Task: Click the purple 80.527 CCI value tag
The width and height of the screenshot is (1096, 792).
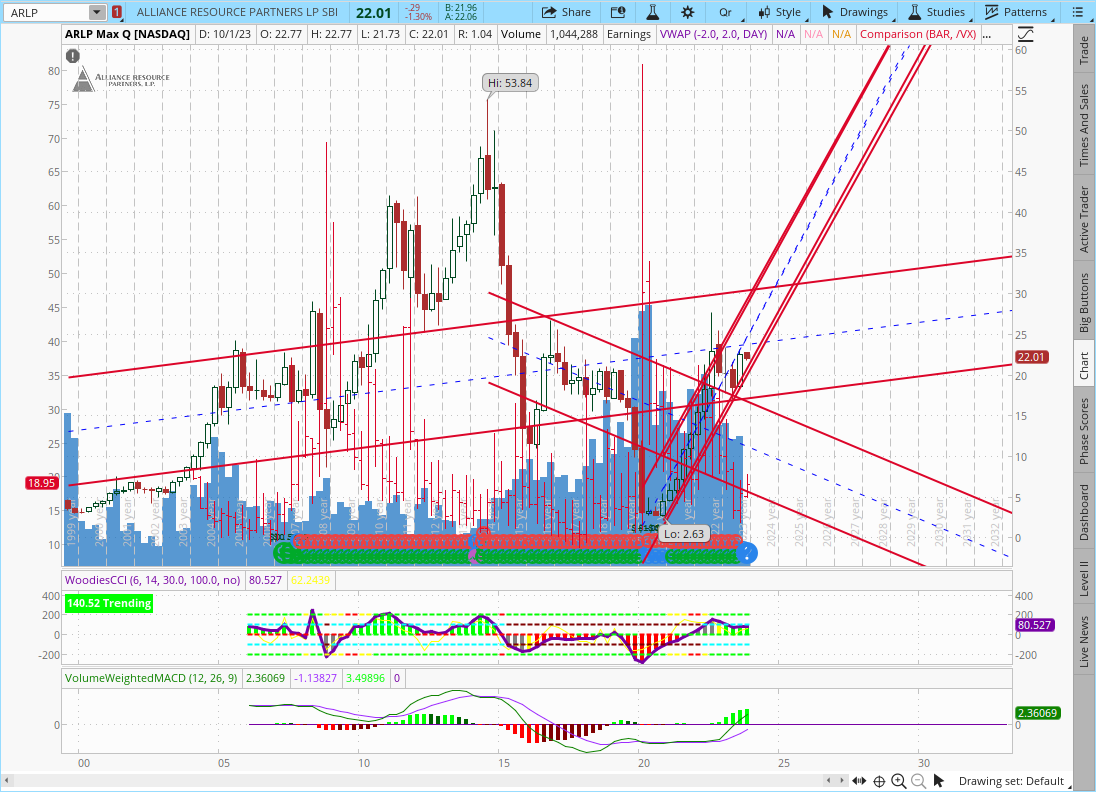Action: (x=1034, y=625)
